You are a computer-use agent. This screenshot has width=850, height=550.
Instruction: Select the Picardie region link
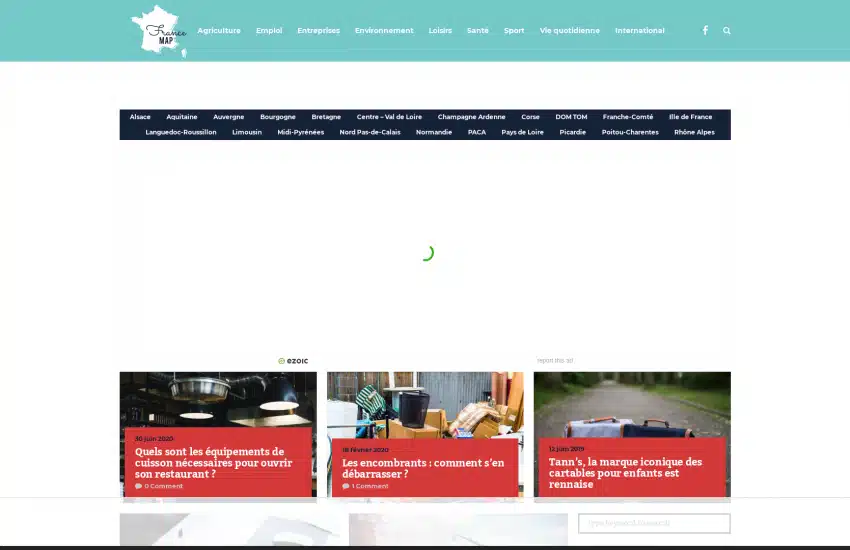572,132
